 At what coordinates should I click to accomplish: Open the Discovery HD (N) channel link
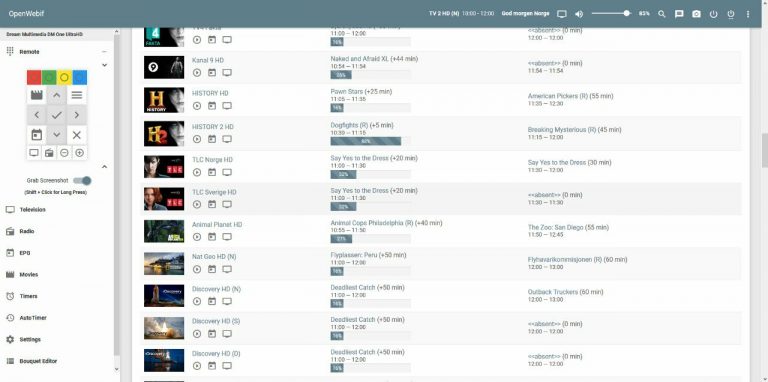point(216,289)
